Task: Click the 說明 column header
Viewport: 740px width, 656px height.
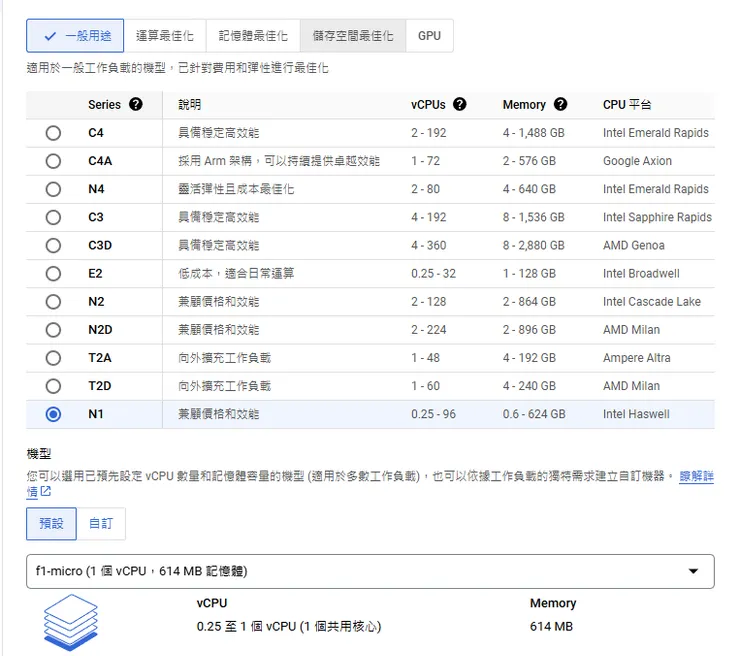Action: tap(190, 104)
